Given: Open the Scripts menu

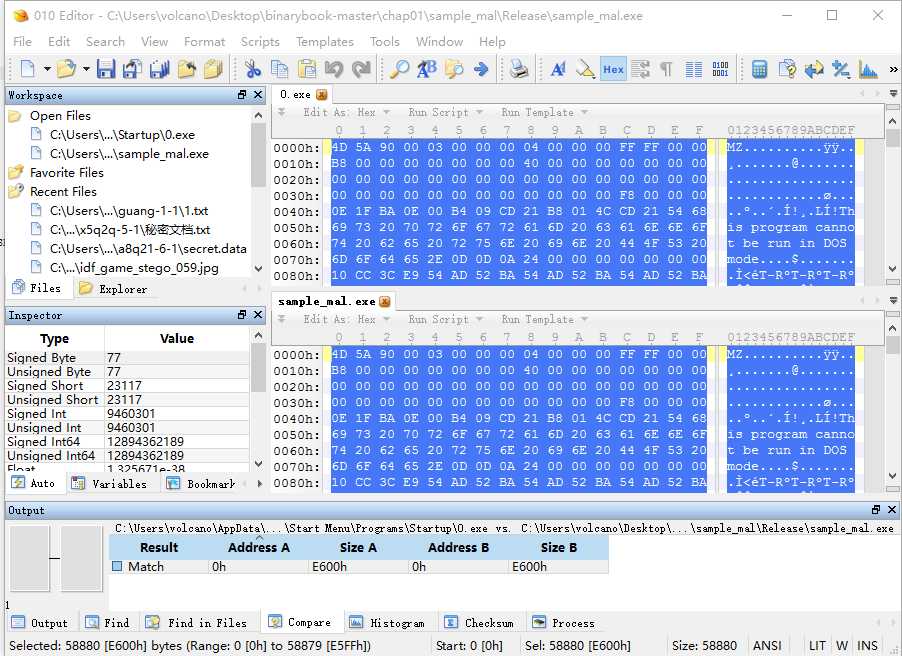Looking at the screenshot, I should [260, 41].
